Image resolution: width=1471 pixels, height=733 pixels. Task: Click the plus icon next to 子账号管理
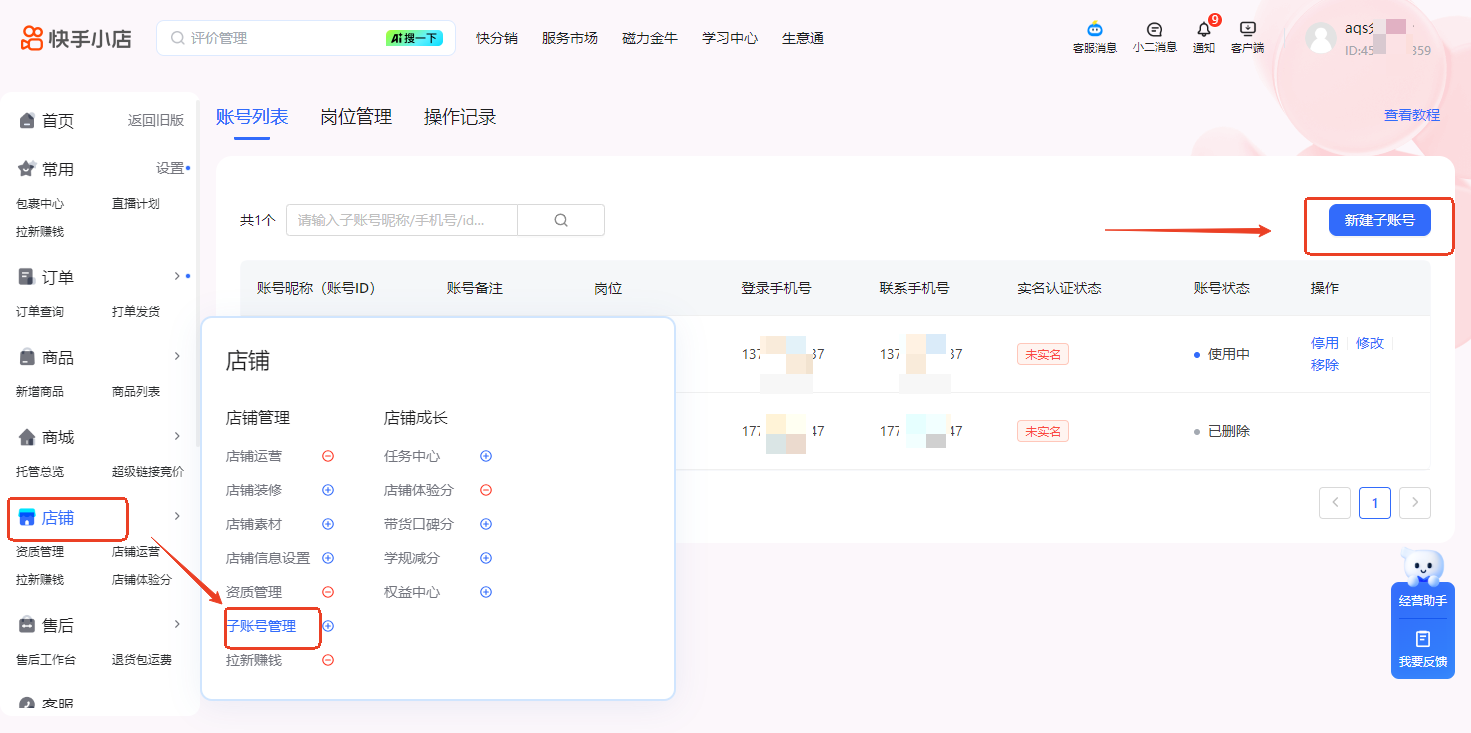coord(328,626)
